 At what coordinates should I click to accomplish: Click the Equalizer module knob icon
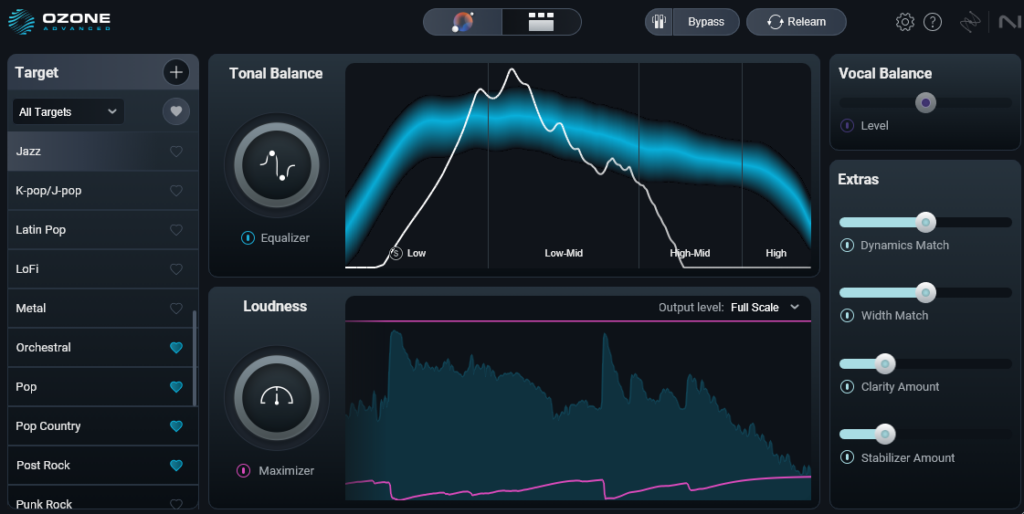tap(276, 166)
